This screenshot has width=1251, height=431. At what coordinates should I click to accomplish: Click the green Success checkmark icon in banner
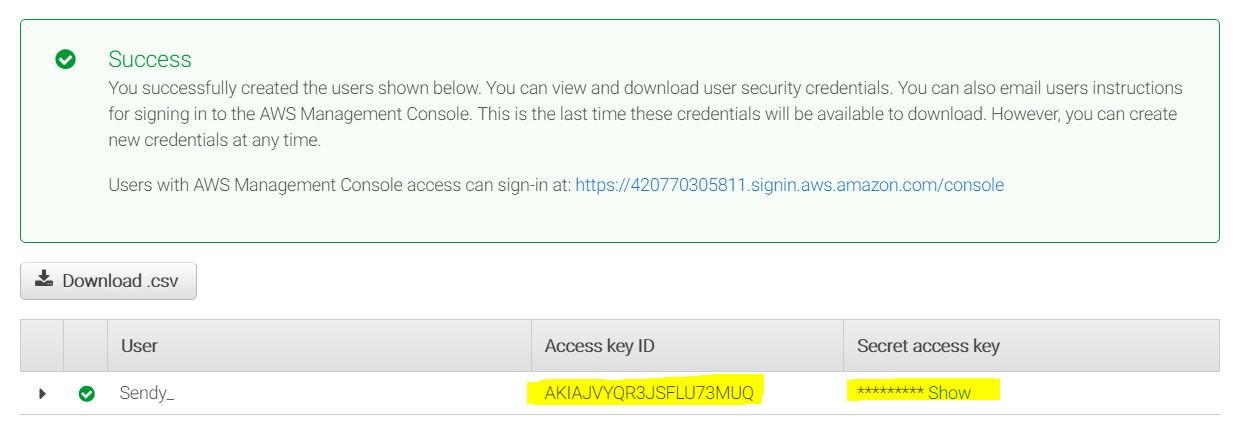click(66, 60)
